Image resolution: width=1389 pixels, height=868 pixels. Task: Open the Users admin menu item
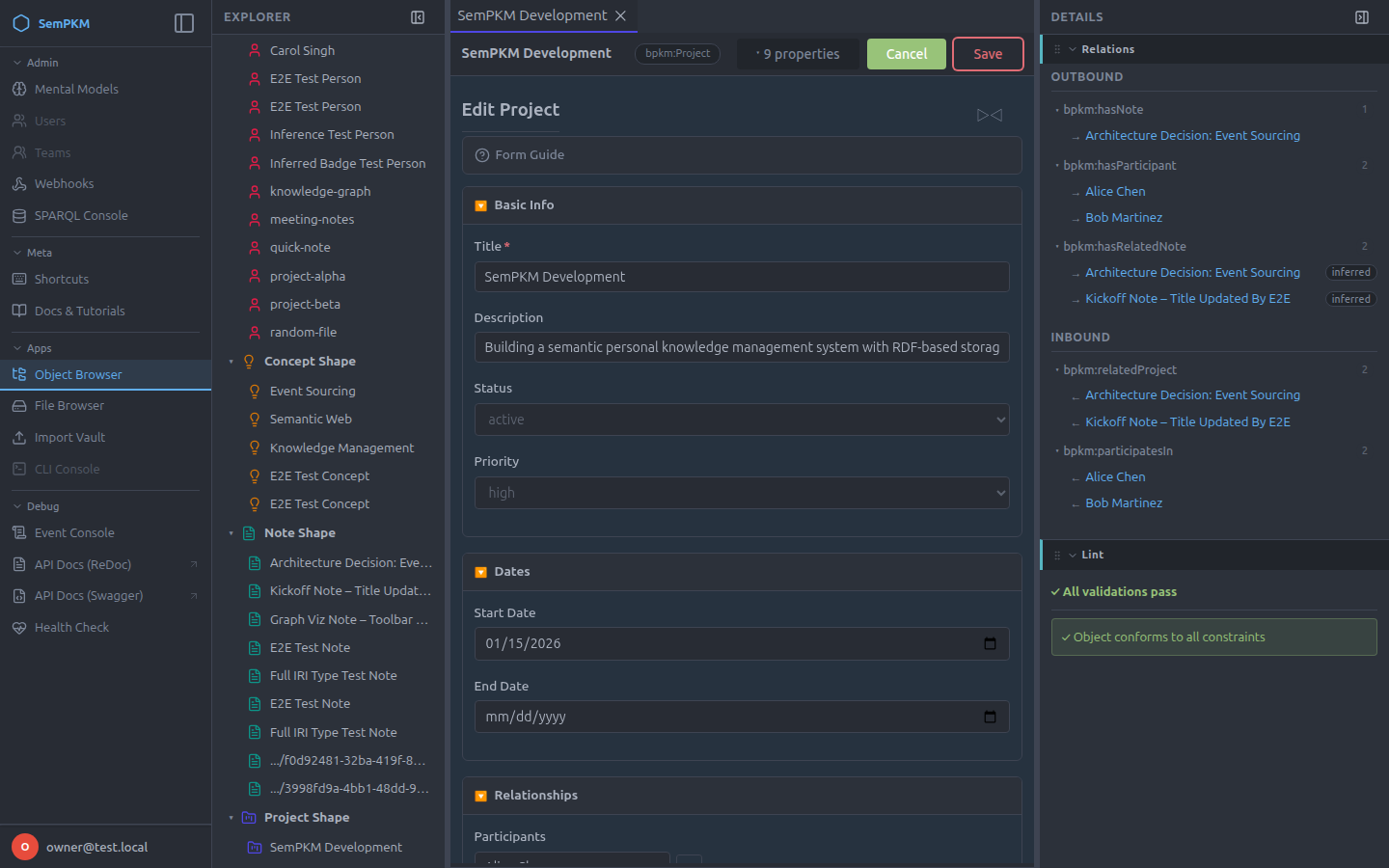105,121
